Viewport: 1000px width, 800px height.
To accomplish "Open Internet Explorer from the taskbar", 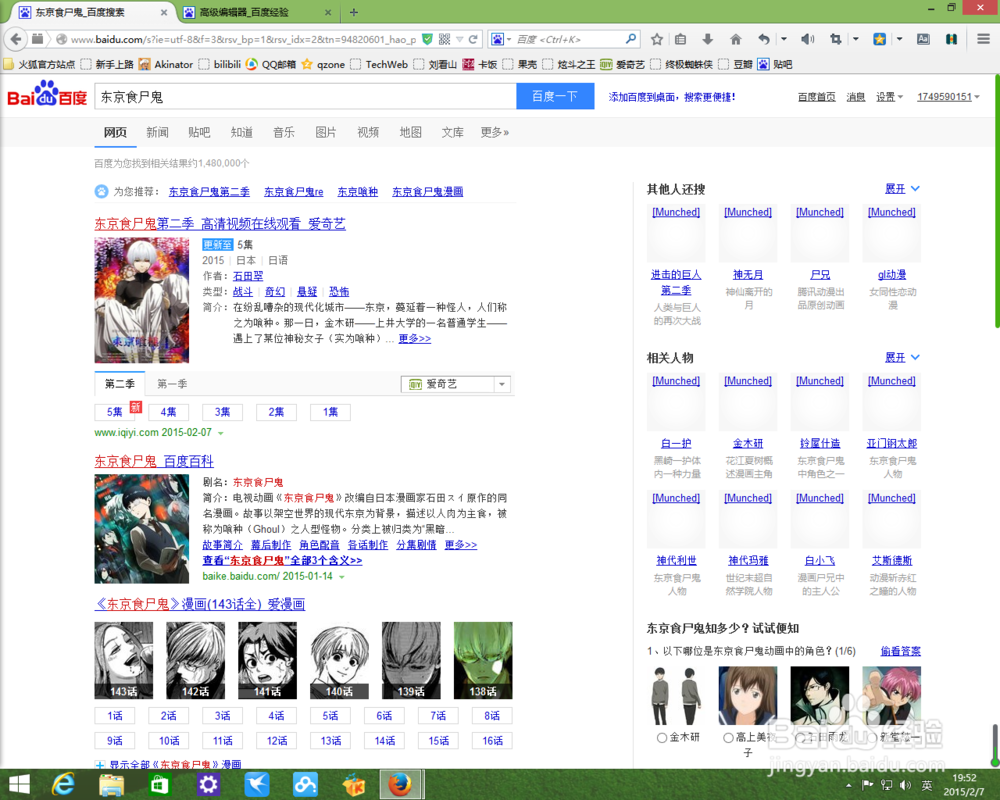I will 63,784.
